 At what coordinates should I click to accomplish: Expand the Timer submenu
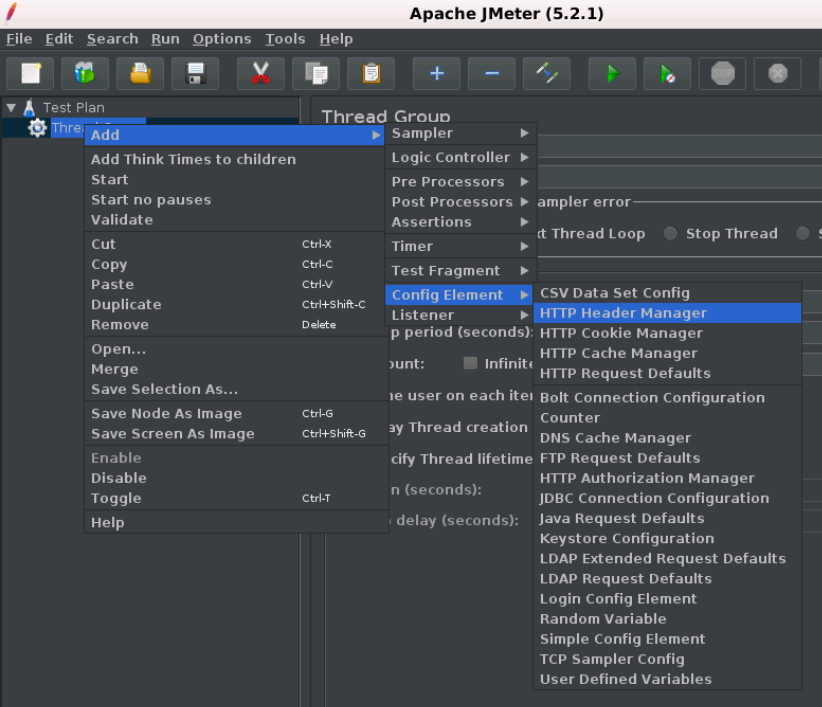click(460, 246)
